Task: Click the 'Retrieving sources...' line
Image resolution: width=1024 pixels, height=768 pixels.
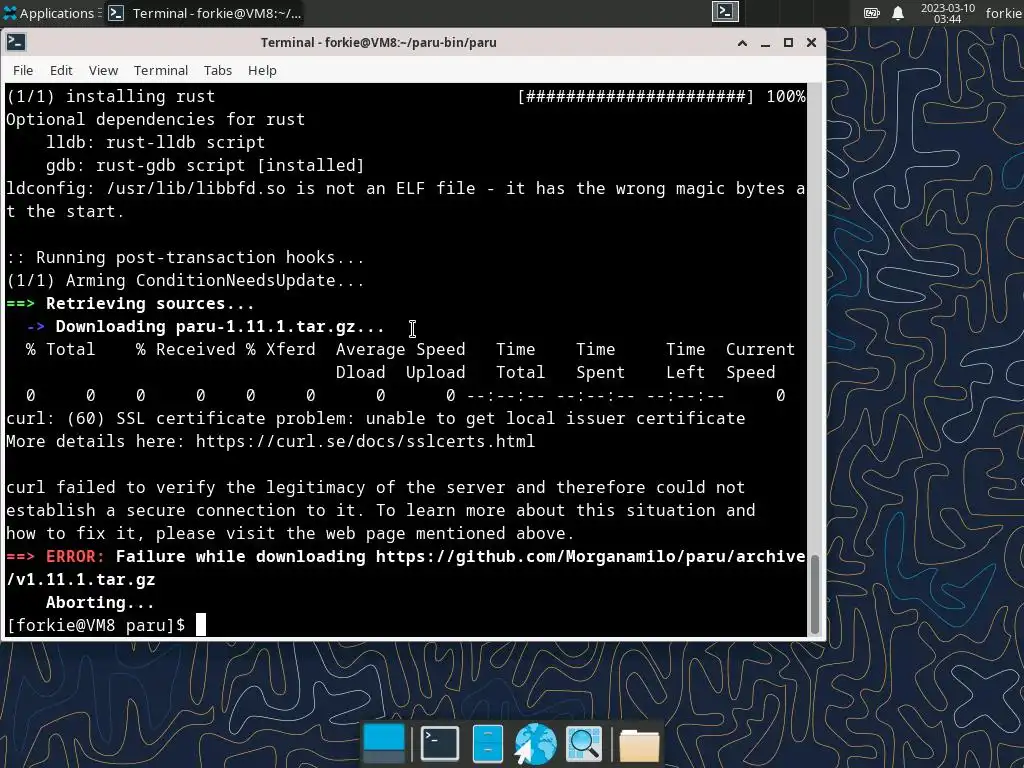Action: coord(130,304)
